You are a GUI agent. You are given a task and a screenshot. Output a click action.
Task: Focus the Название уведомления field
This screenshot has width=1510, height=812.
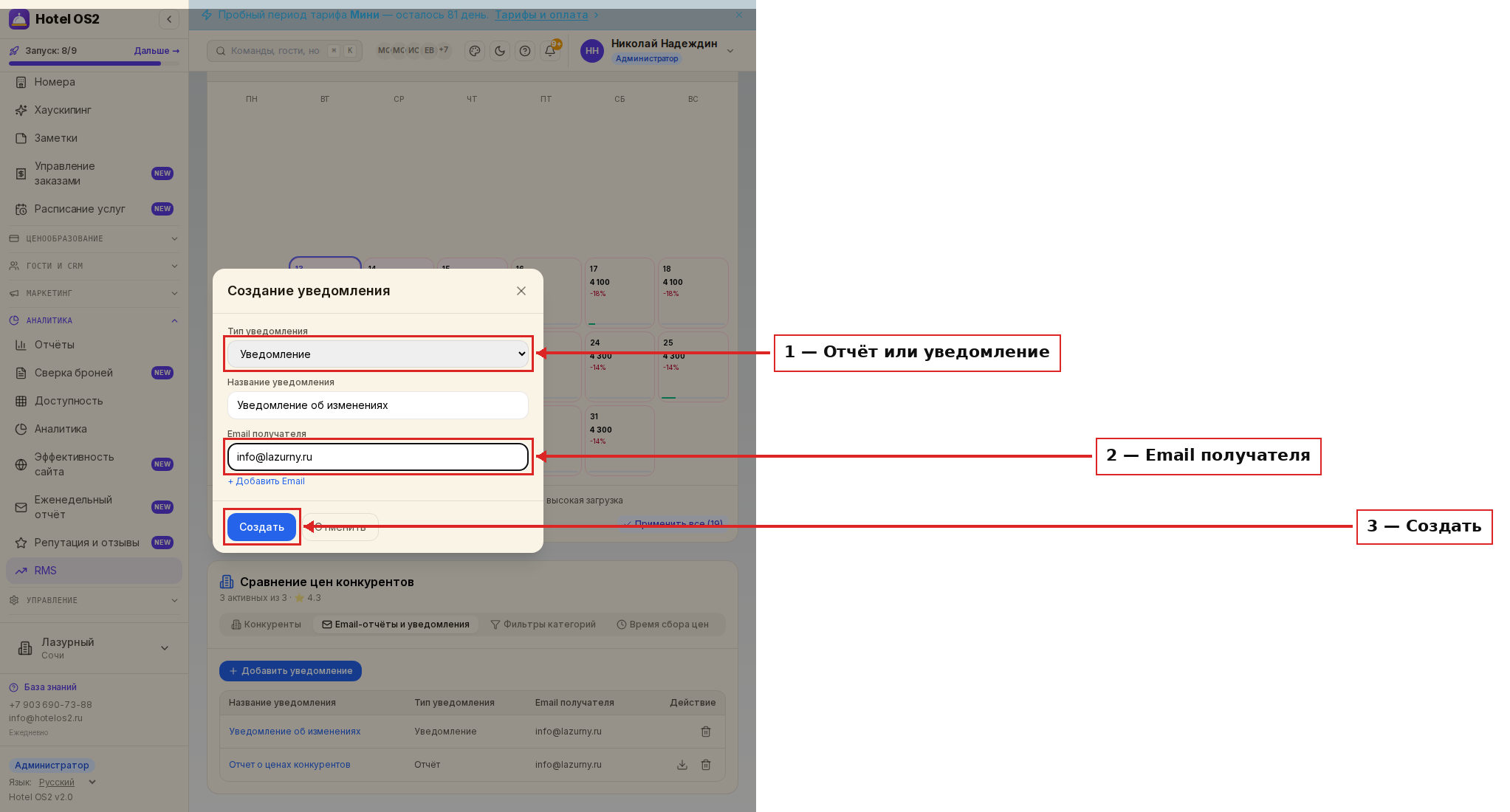point(378,405)
